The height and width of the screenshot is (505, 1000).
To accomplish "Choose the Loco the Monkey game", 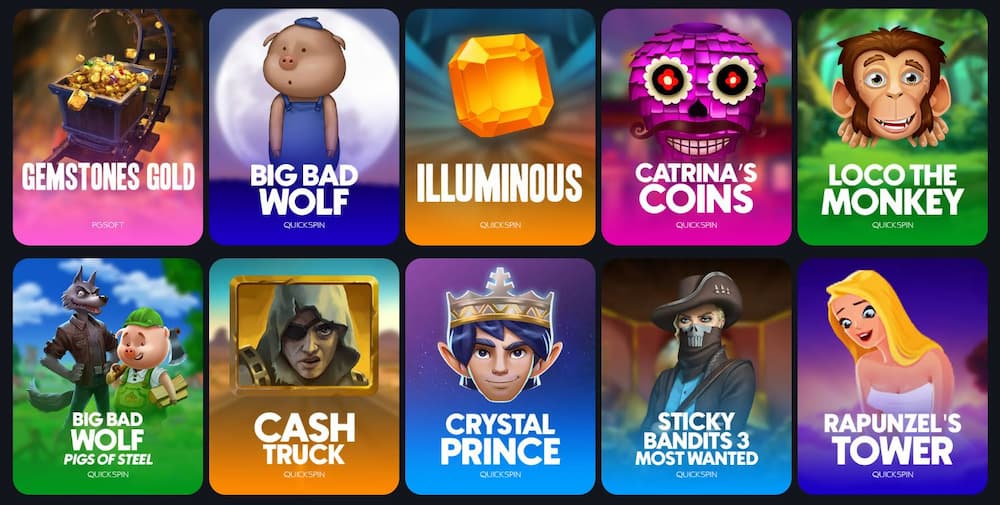I will click(x=892, y=127).
